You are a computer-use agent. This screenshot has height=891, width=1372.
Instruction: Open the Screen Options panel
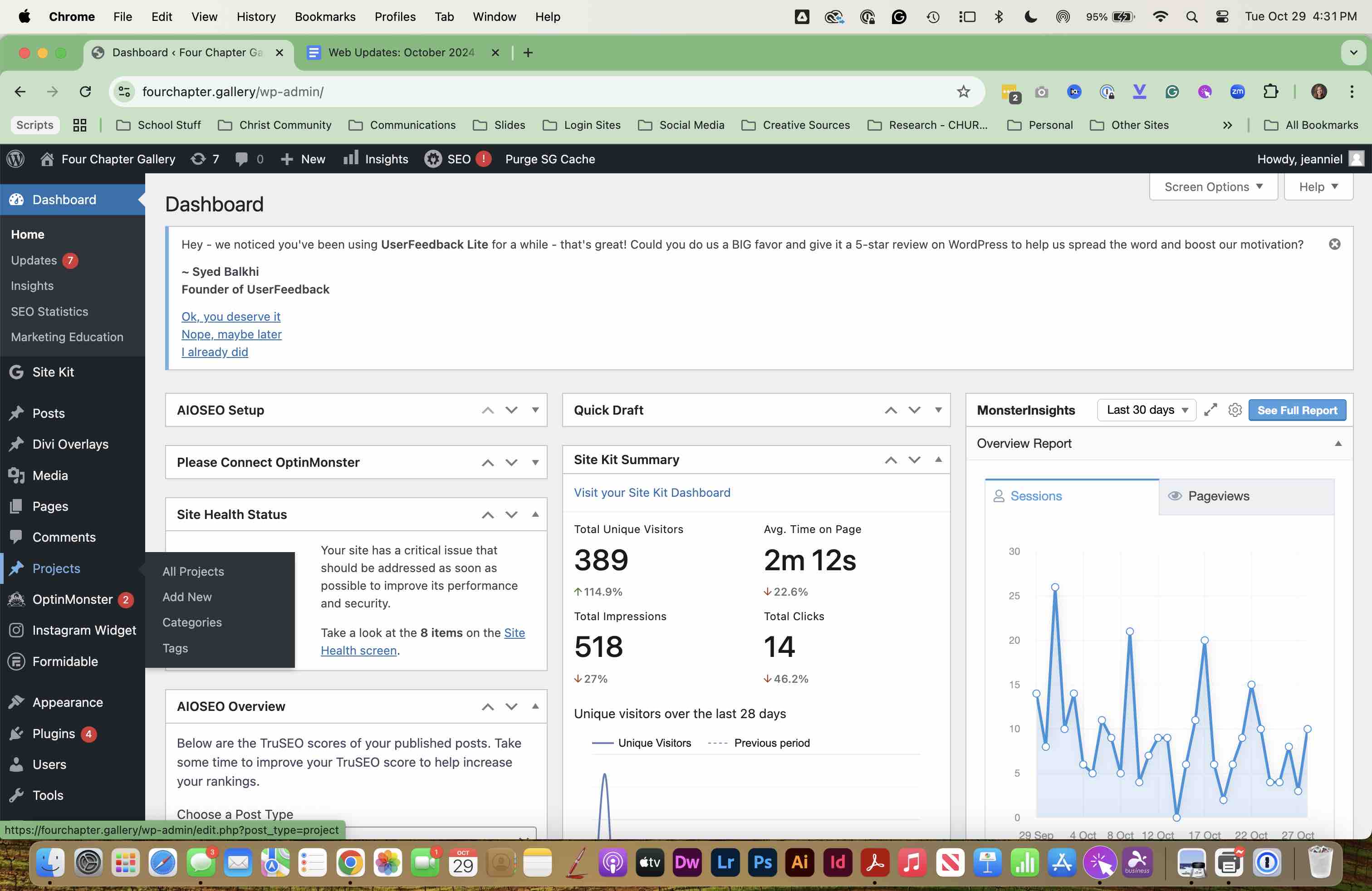pos(1214,187)
